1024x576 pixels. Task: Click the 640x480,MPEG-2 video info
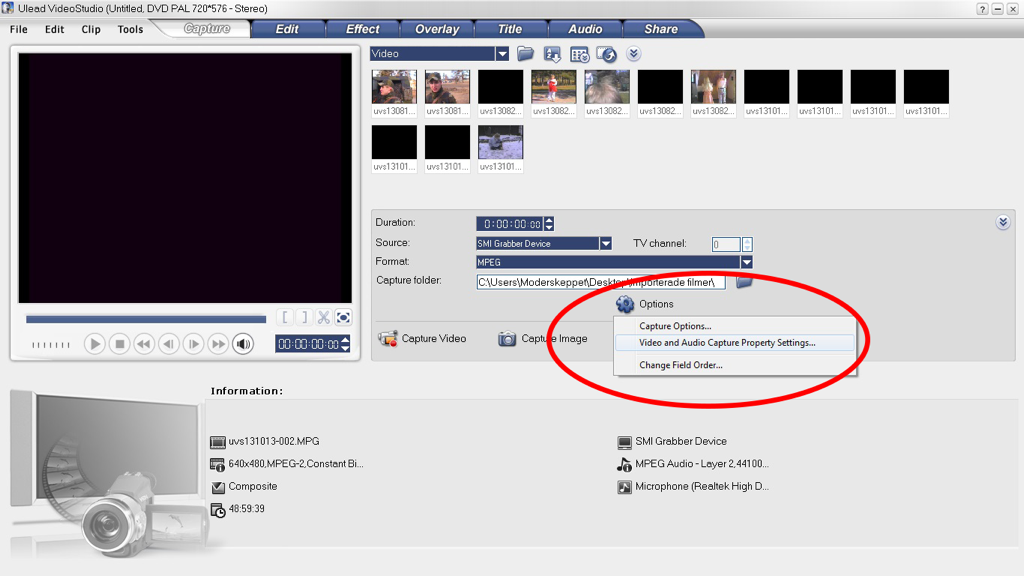click(x=296, y=464)
